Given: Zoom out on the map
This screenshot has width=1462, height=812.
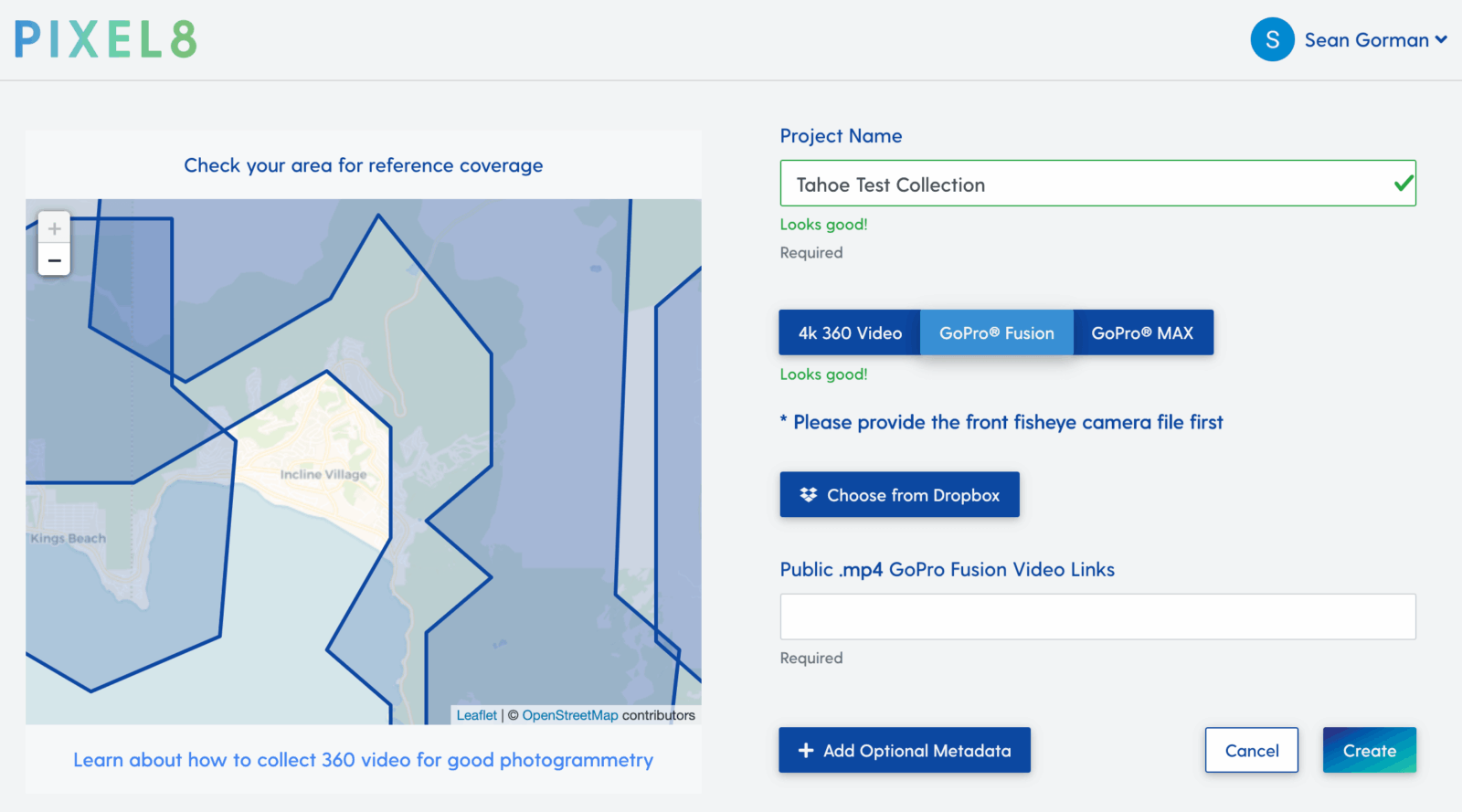Looking at the screenshot, I should tap(55, 260).
